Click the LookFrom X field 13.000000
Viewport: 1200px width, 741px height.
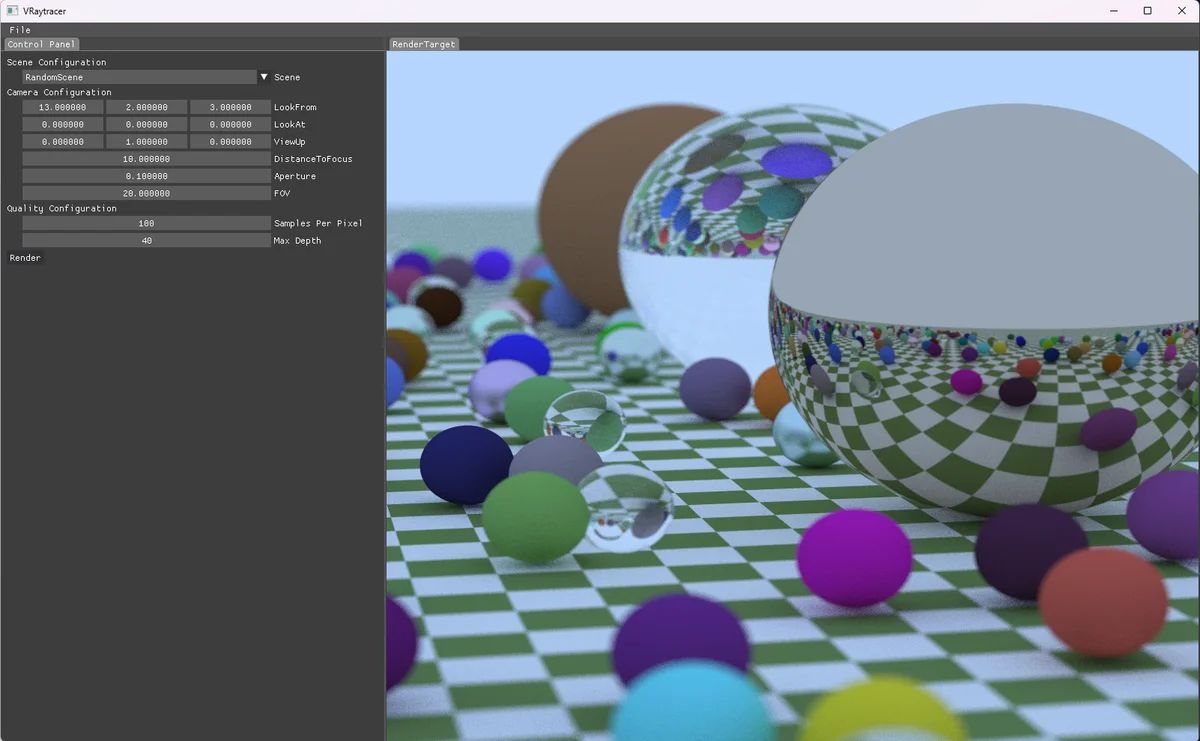click(x=62, y=107)
